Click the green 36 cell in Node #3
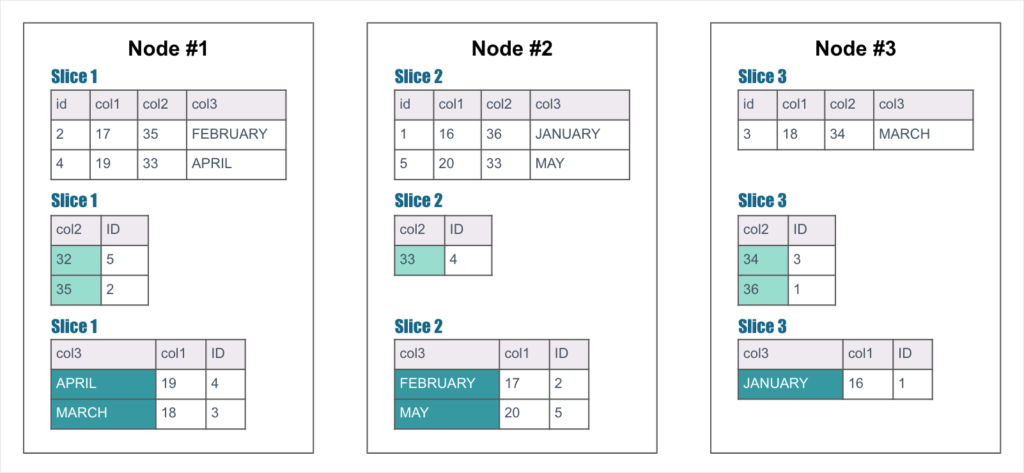The image size is (1024, 473). coord(763,289)
